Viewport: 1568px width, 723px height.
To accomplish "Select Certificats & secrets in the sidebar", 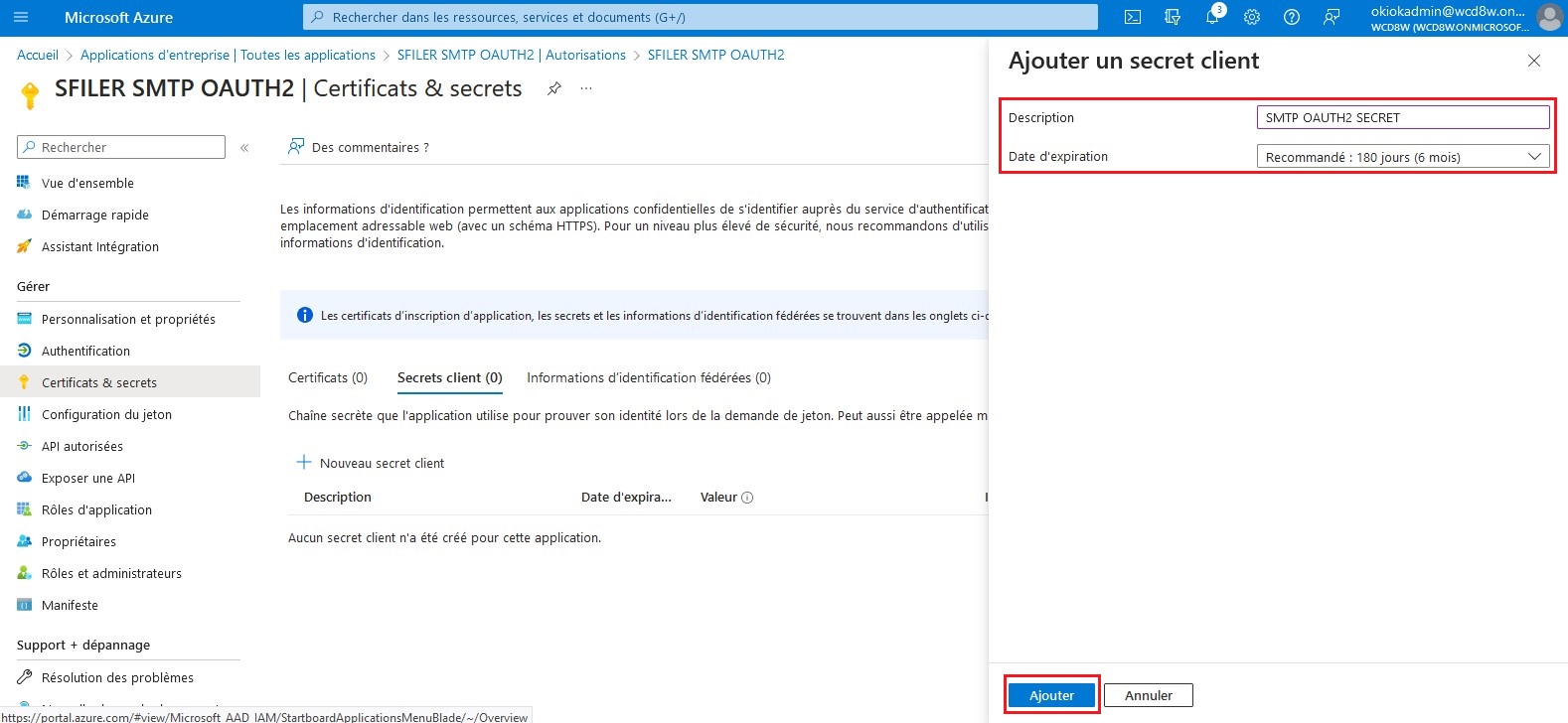I will (129, 382).
